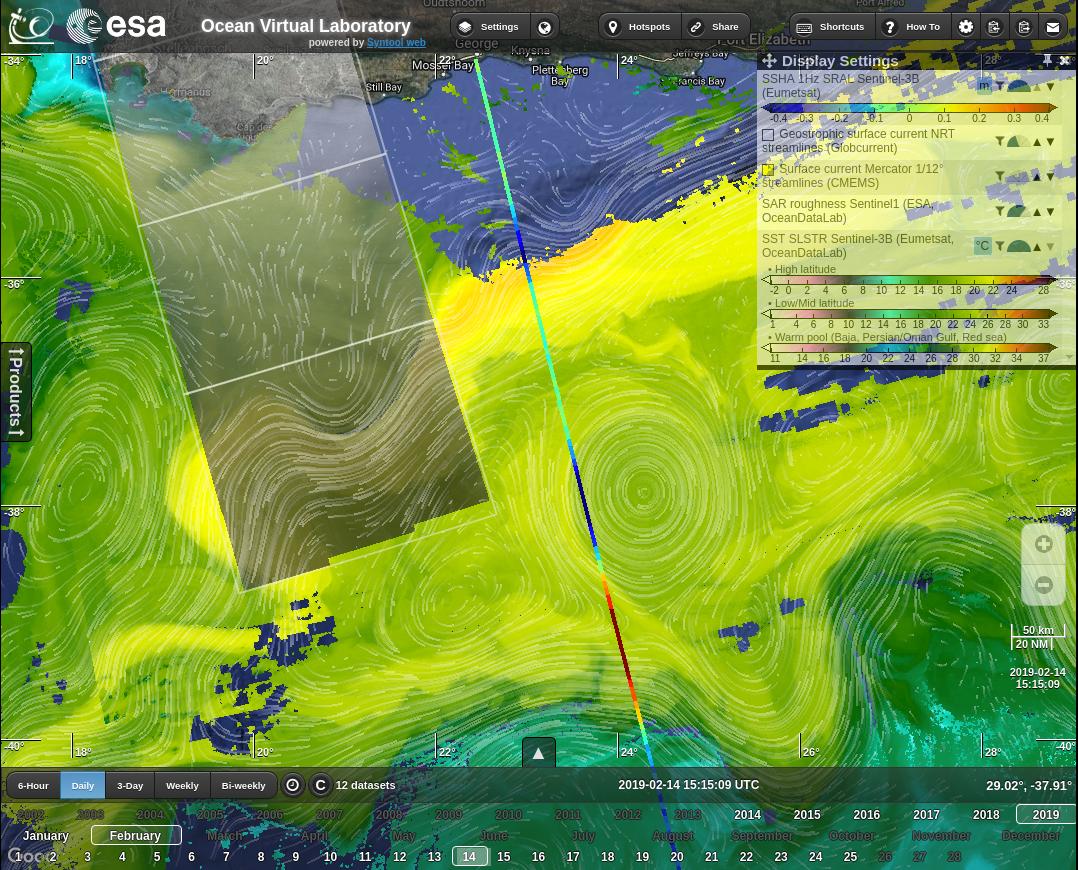
Task: Zoom out the map with minus
Action: coord(1044,585)
